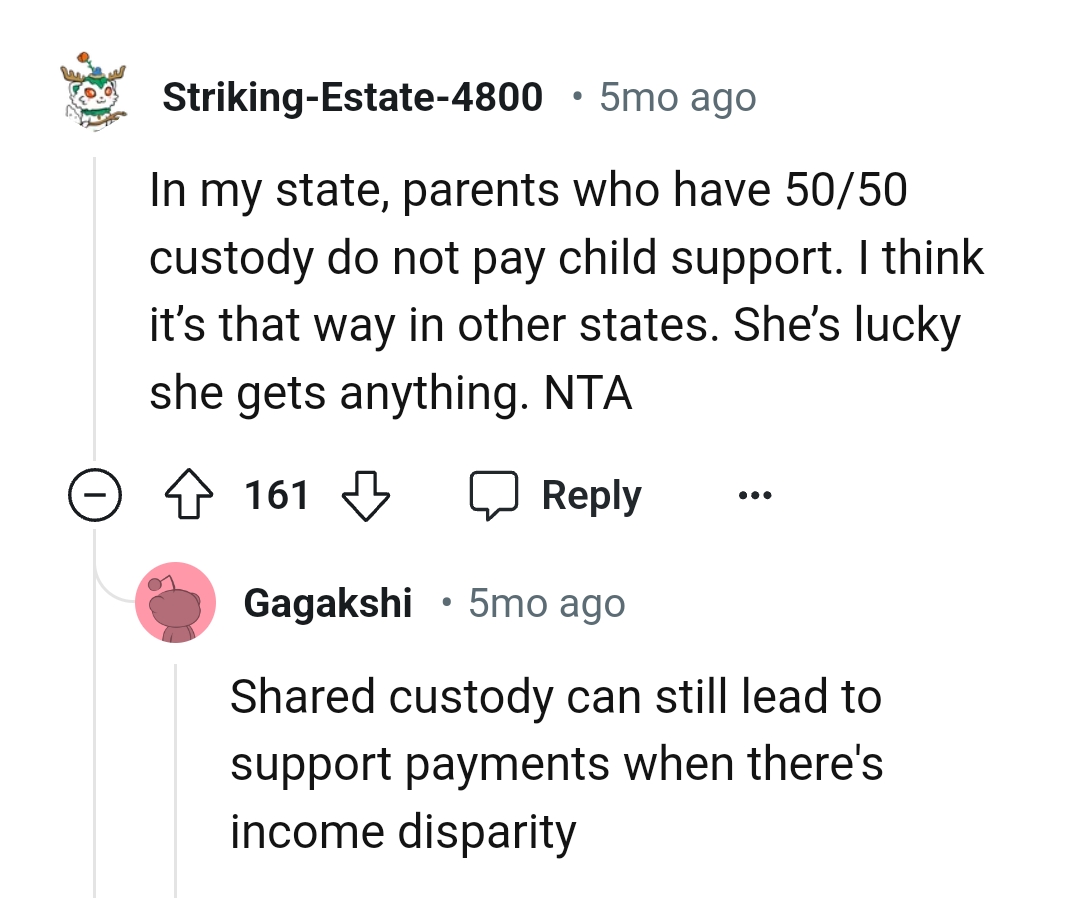The height and width of the screenshot is (898, 1080).
Task: Click Gagakshi's pink avatar
Action: pyautogui.click(x=176, y=601)
